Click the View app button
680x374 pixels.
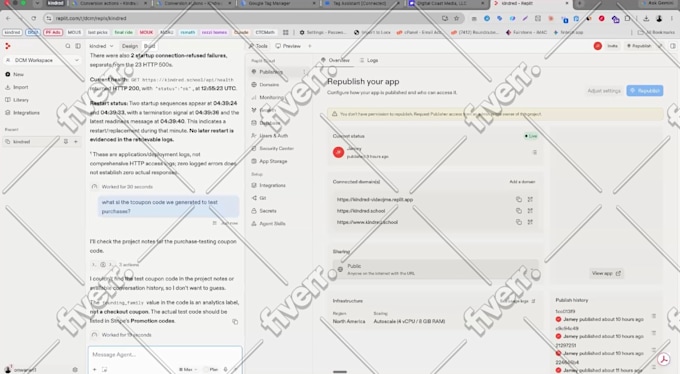(x=606, y=273)
